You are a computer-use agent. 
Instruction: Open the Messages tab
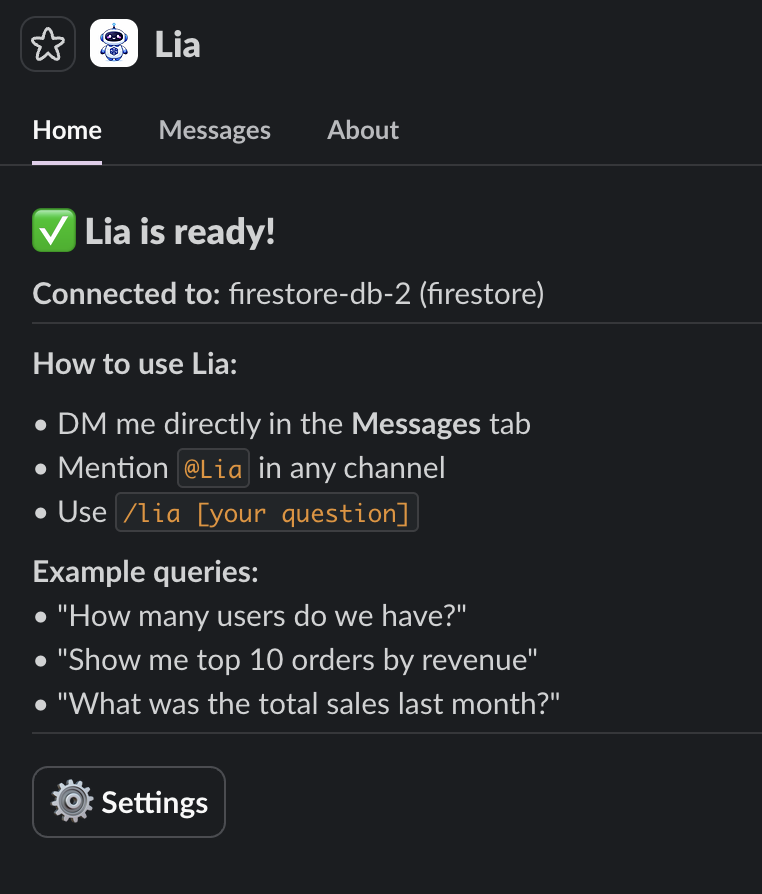214,130
